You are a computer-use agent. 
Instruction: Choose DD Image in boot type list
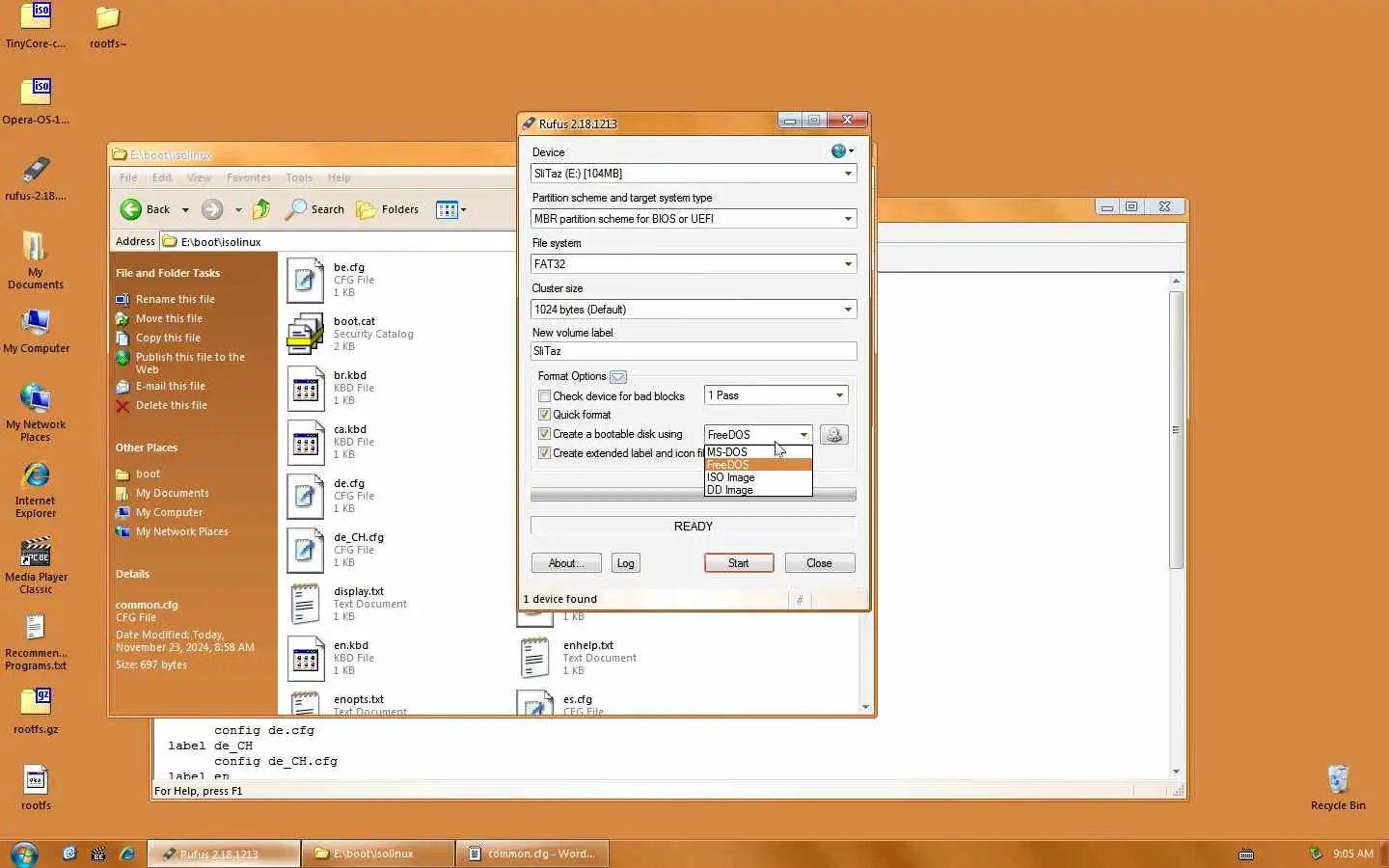(x=758, y=490)
